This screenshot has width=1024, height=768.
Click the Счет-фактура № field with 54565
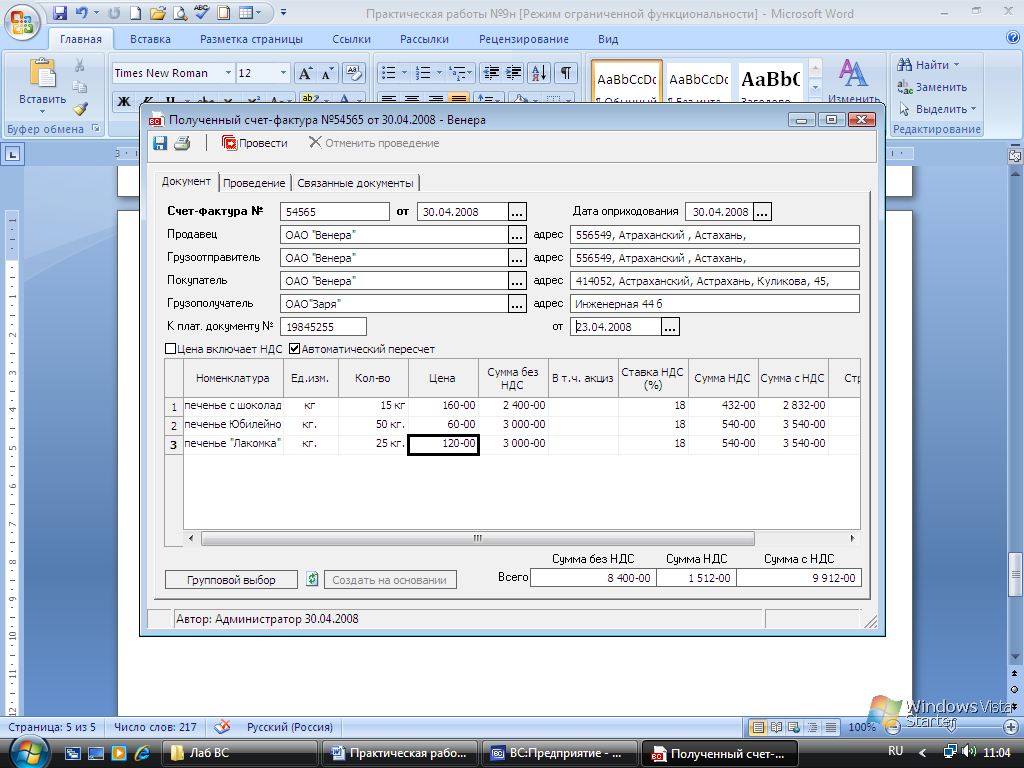[x=334, y=212]
